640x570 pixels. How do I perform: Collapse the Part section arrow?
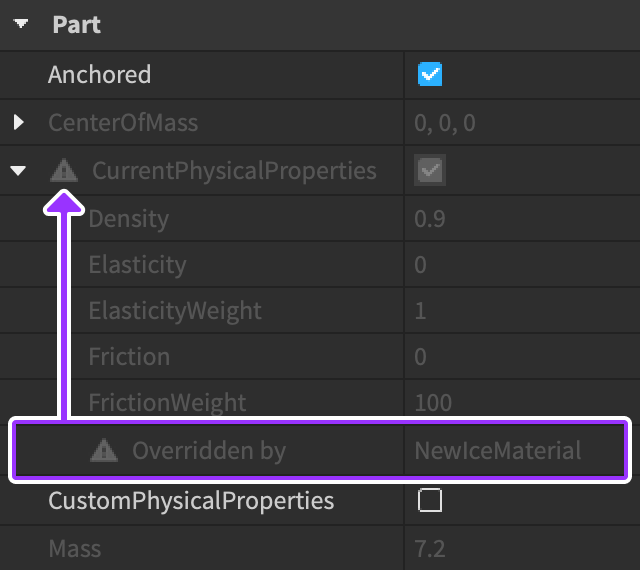[x=21, y=24]
